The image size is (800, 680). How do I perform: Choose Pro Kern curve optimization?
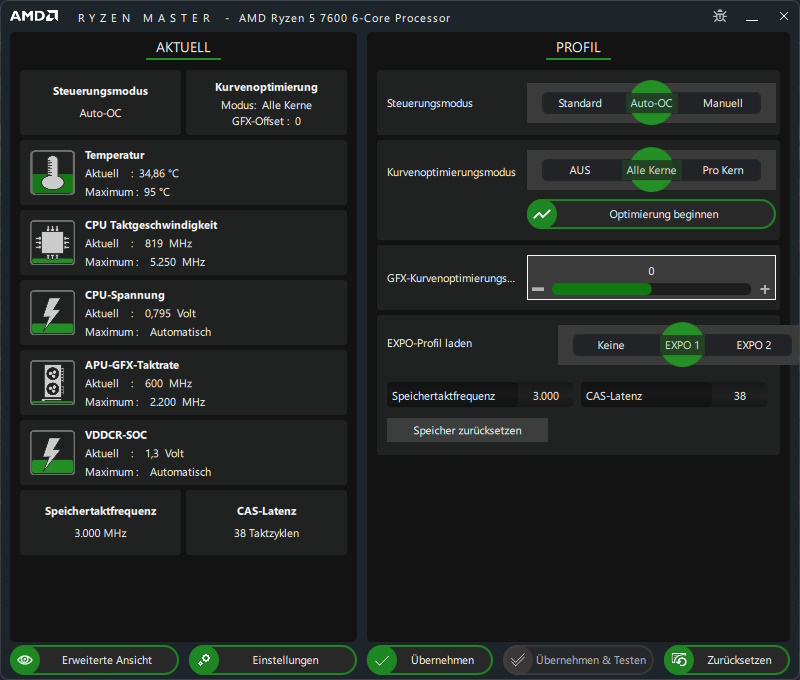723,170
